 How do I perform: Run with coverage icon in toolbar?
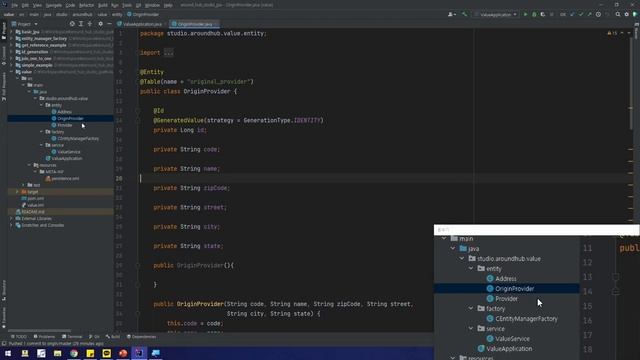(542, 14)
